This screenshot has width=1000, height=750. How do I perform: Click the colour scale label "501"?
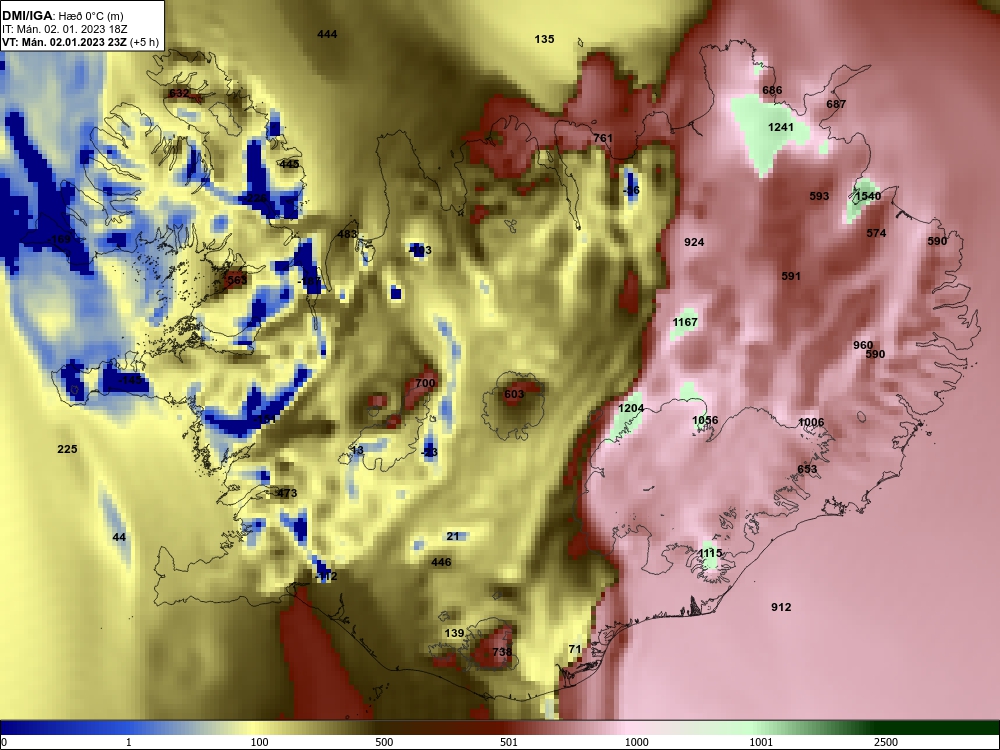[509, 742]
